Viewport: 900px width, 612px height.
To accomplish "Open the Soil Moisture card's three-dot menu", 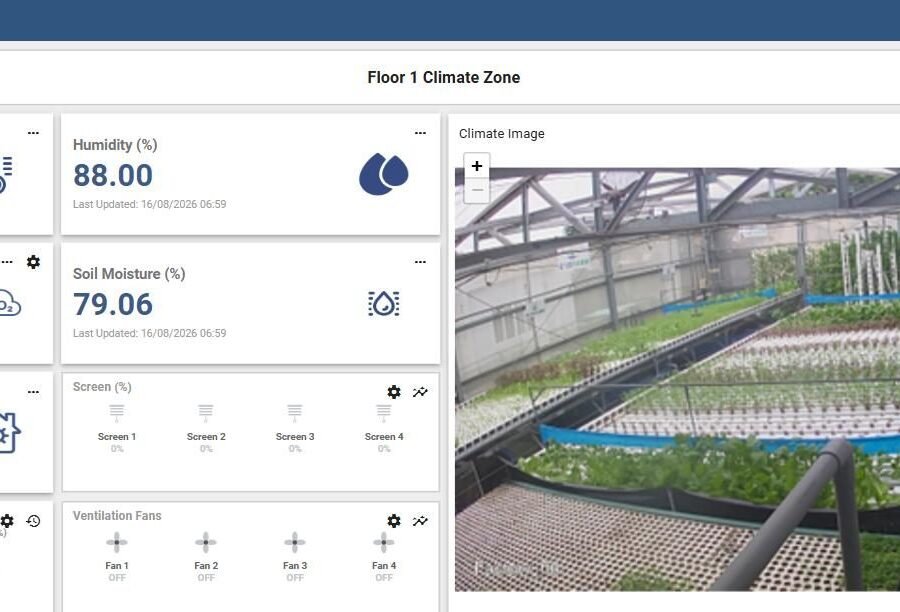I will 420,262.
